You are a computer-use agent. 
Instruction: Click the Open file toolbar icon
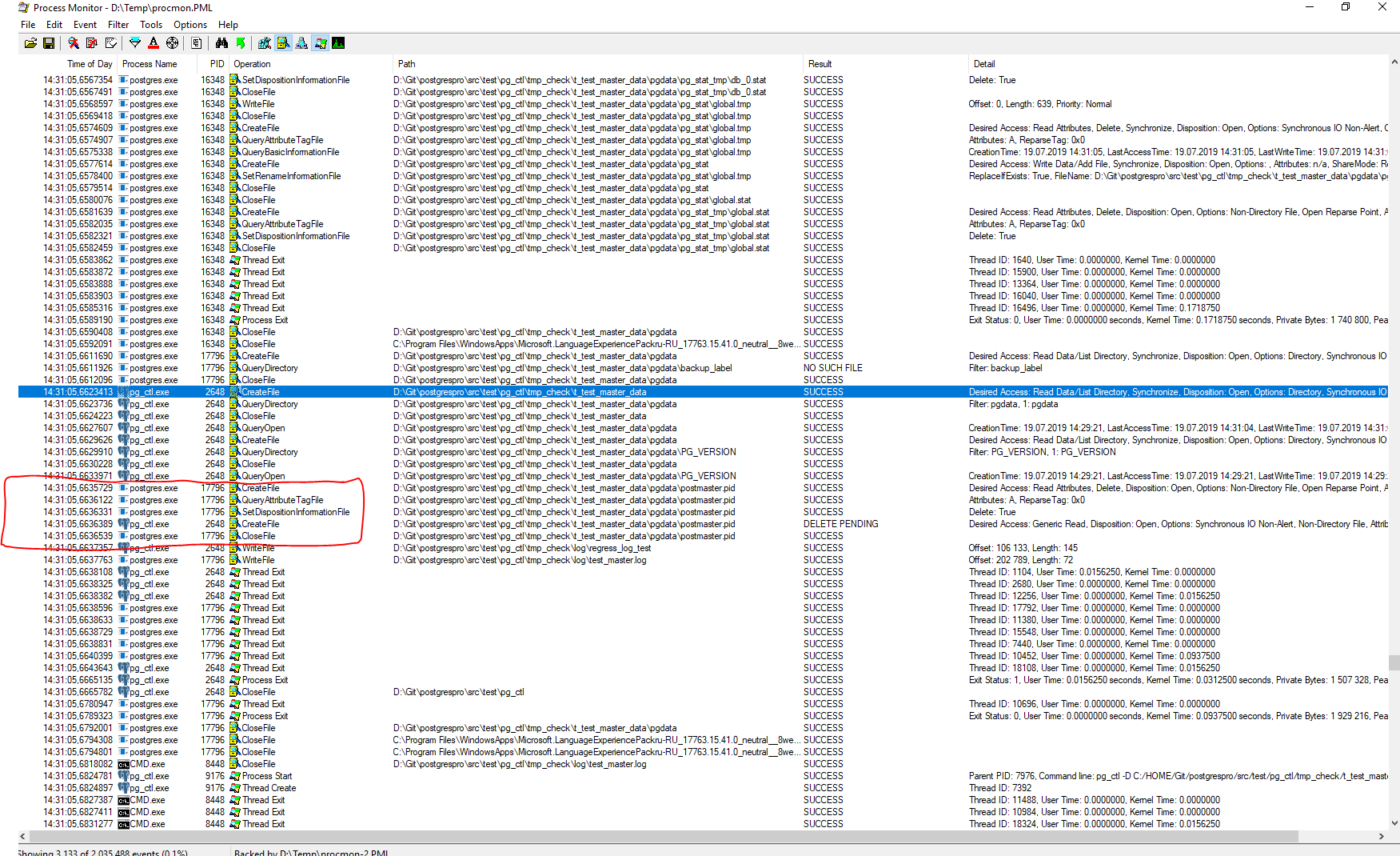click(30, 43)
